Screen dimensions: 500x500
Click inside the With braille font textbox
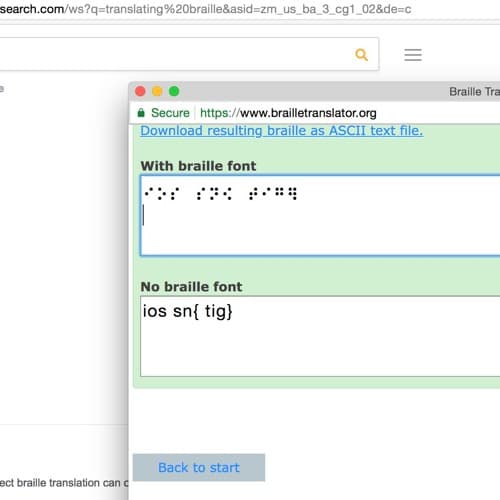pyautogui.click(x=320, y=215)
